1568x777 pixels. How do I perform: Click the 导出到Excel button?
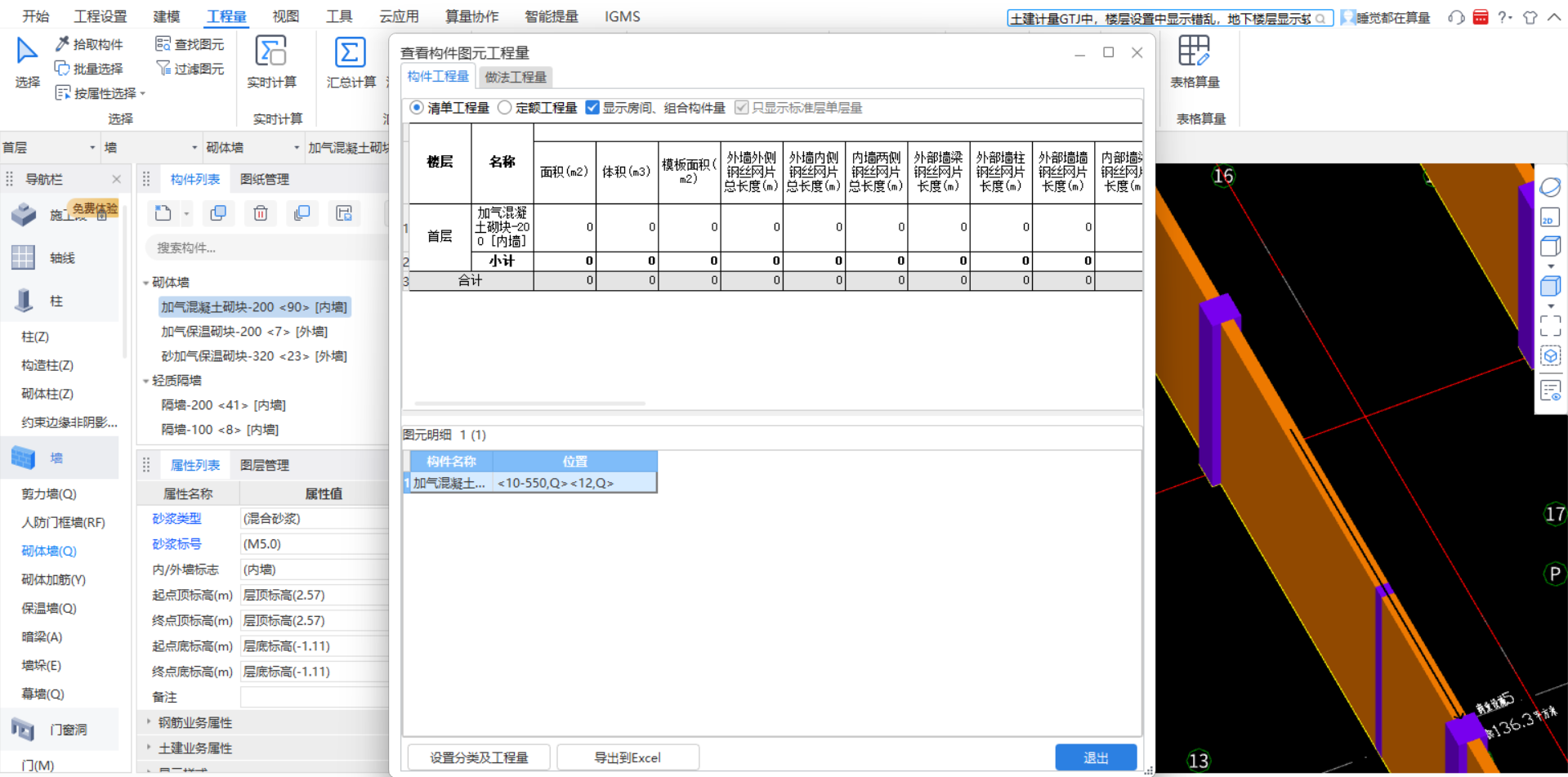628,757
